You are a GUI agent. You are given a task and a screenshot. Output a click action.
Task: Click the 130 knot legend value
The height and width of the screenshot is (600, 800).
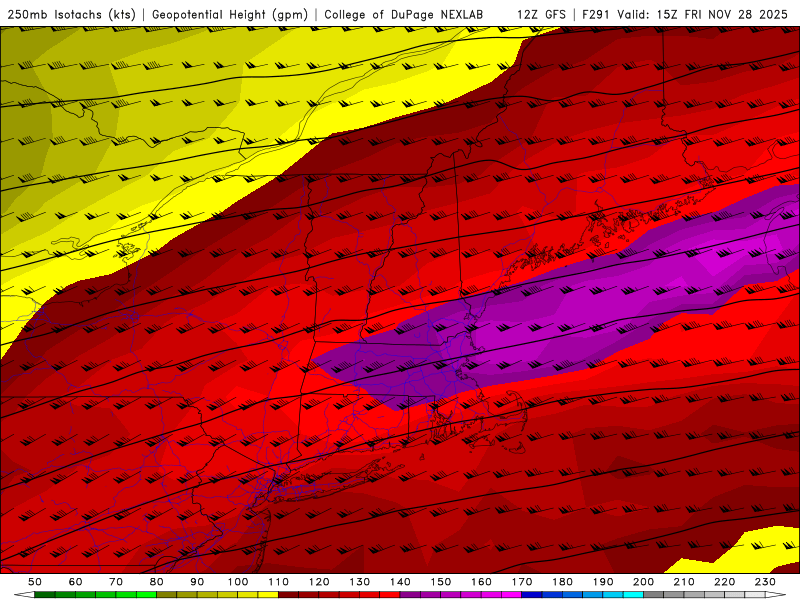pyautogui.click(x=359, y=582)
